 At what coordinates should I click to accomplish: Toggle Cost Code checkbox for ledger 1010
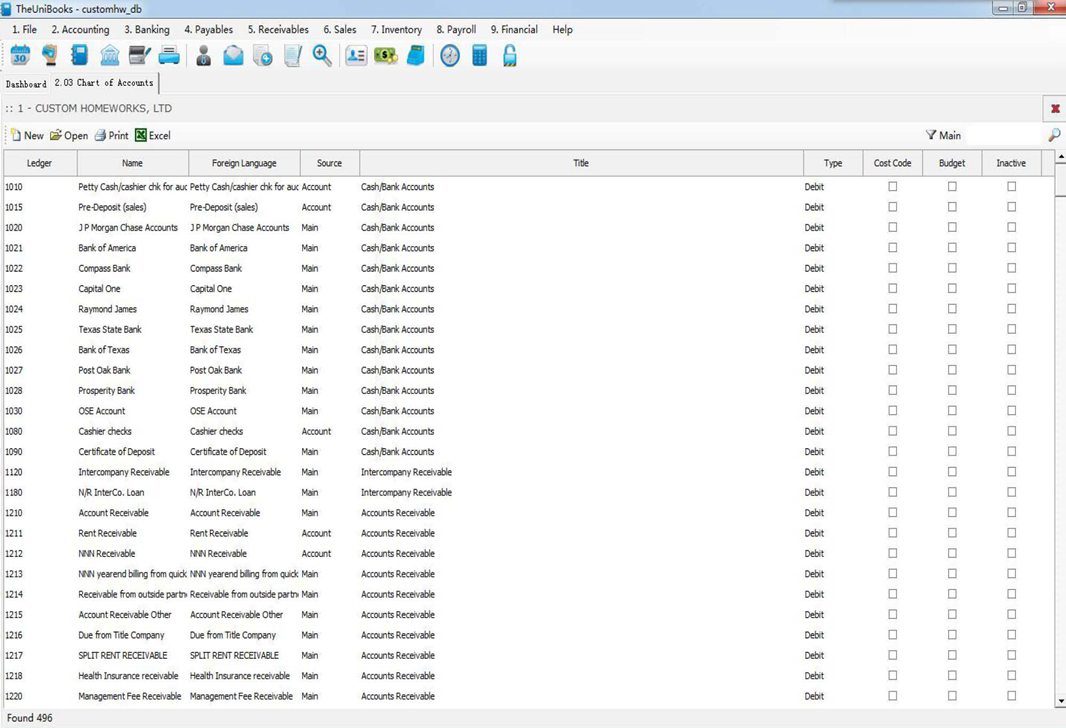[x=893, y=187]
